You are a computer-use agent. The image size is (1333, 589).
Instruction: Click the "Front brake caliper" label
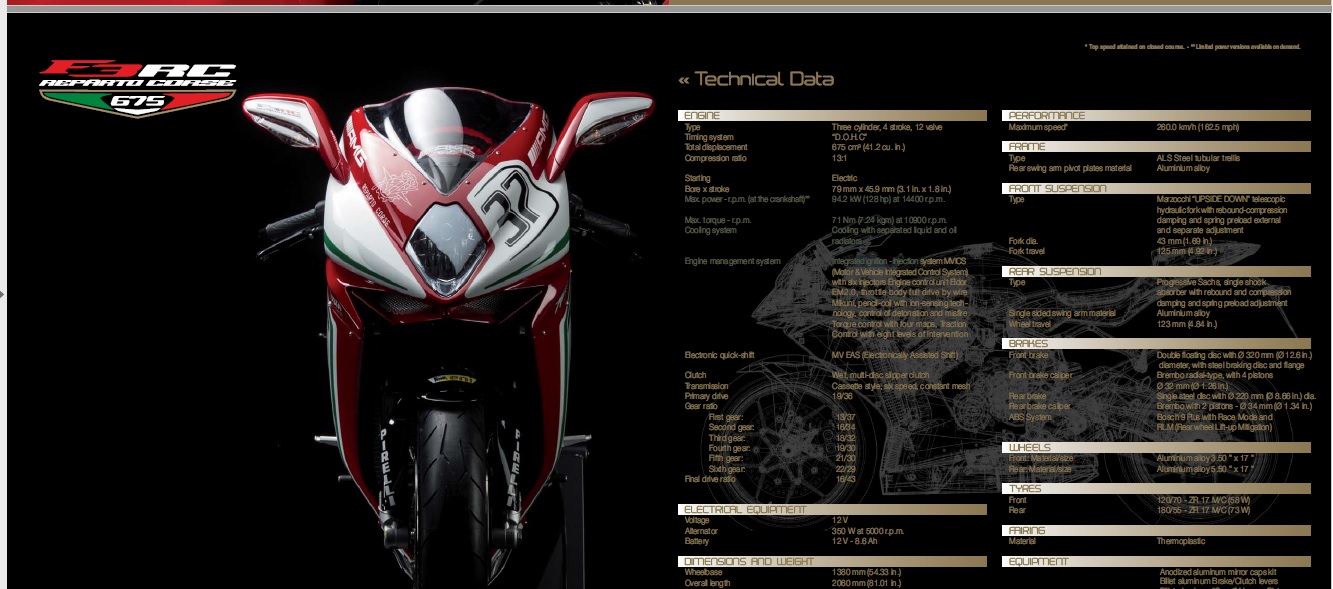[1042, 375]
